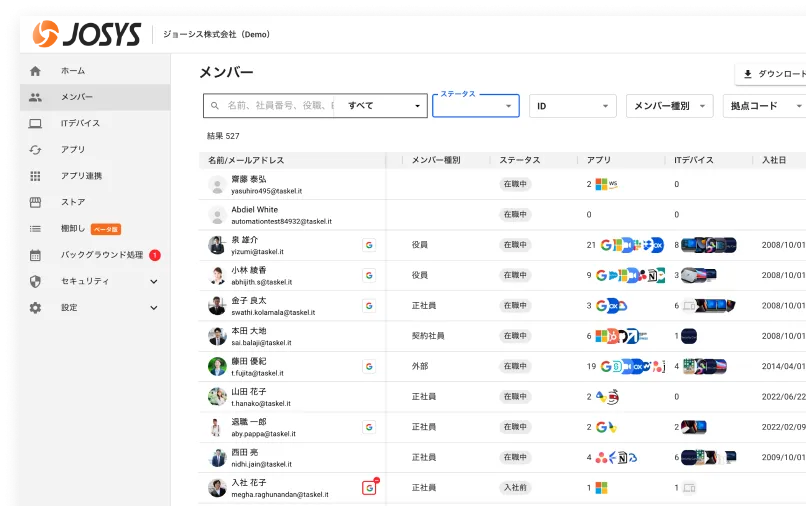Image resolution: width=806 pixels, height=506 pixels.
Task: Click ジョーシス株式会社（Demo） company name
Action: 216,34
